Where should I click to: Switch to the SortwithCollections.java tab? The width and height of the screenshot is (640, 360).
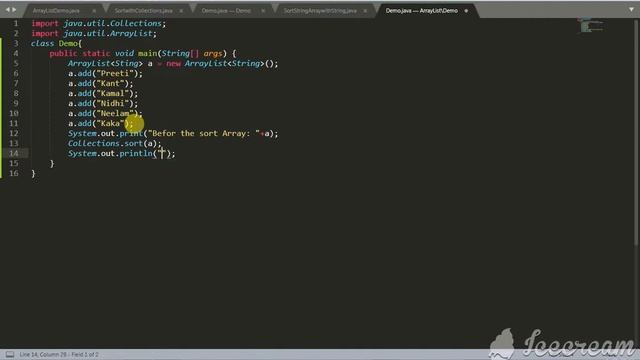pos(143,11)
